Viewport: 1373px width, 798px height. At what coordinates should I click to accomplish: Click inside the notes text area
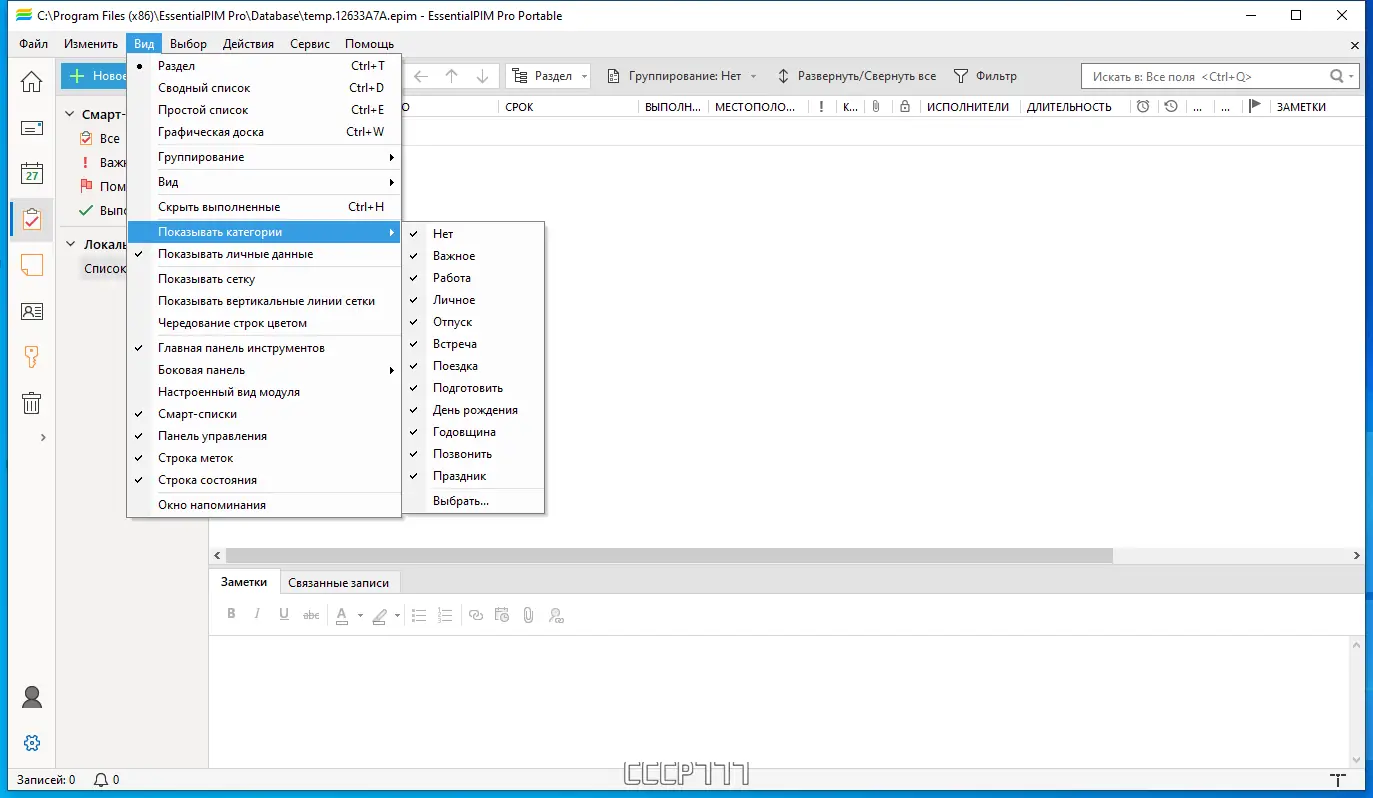click(x=779, y=701)
